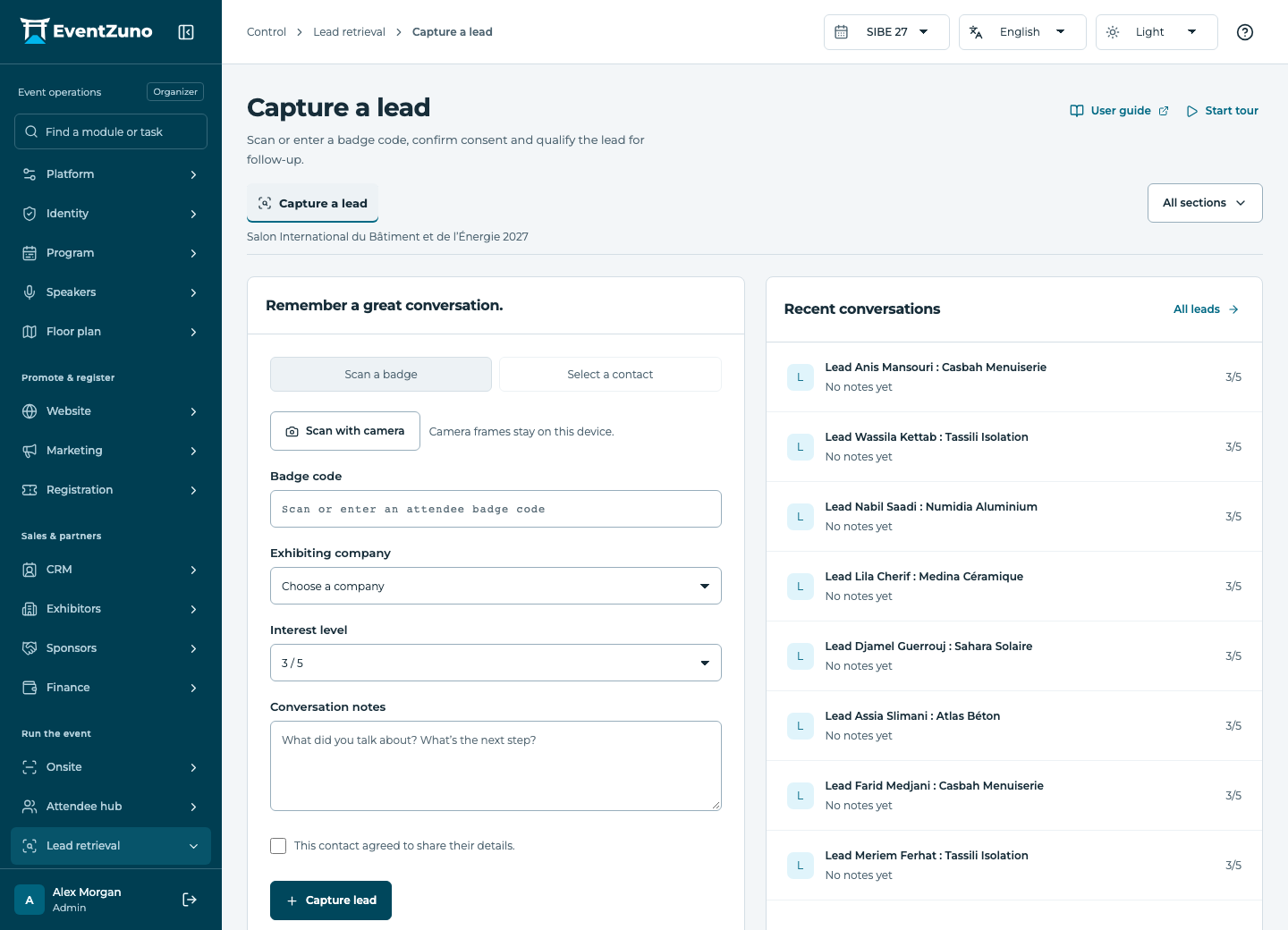Click the CRM contact icon
Viewport: 1288px width, 930px height.
point(30,570)
